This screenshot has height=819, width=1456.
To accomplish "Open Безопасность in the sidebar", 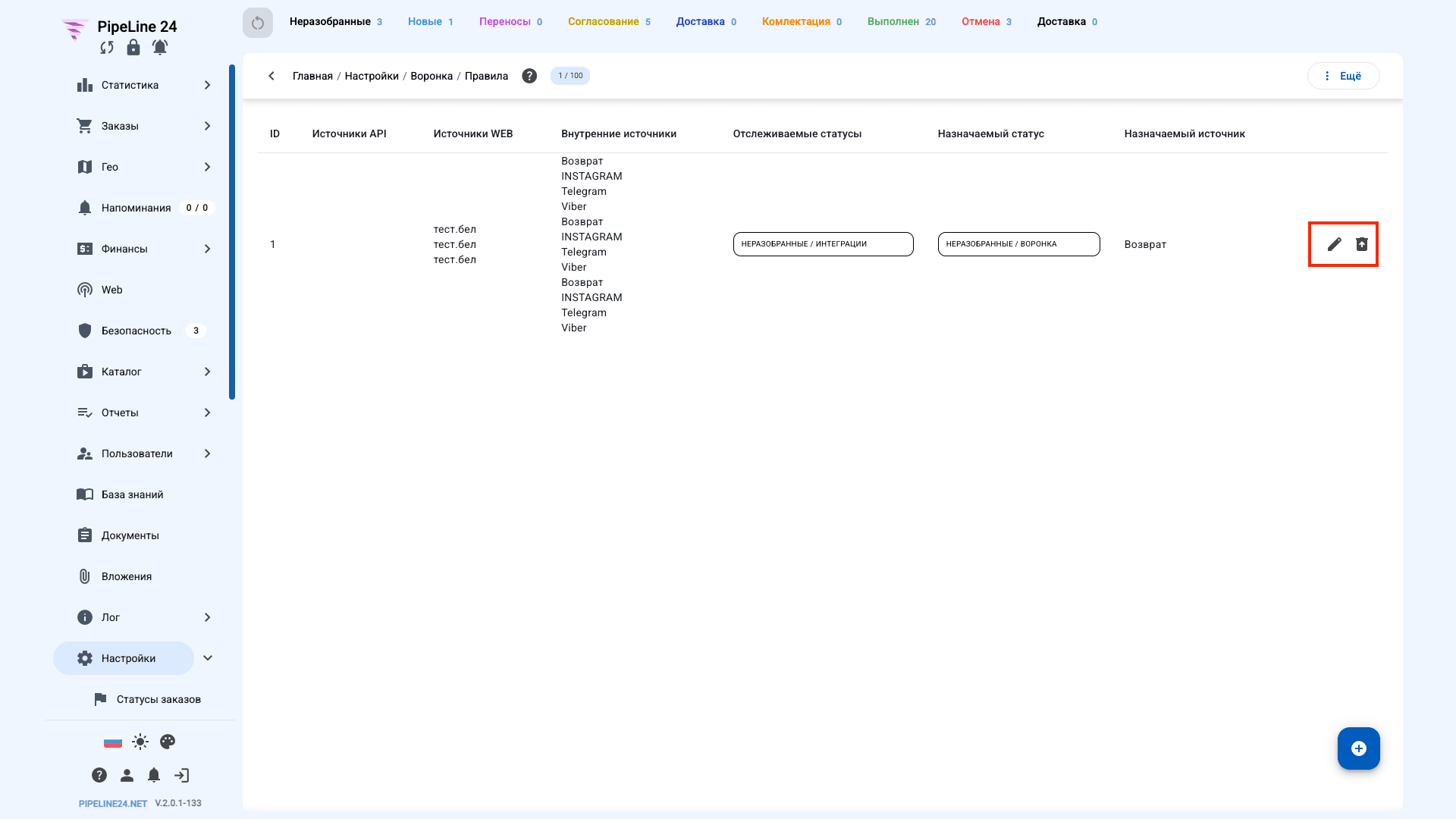I will (x=136, y=331).
